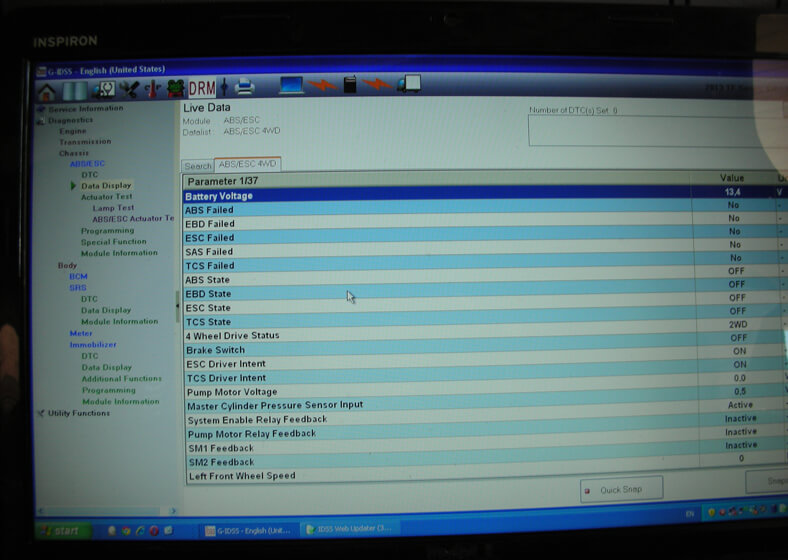Click the laptop connection icon

291,85
